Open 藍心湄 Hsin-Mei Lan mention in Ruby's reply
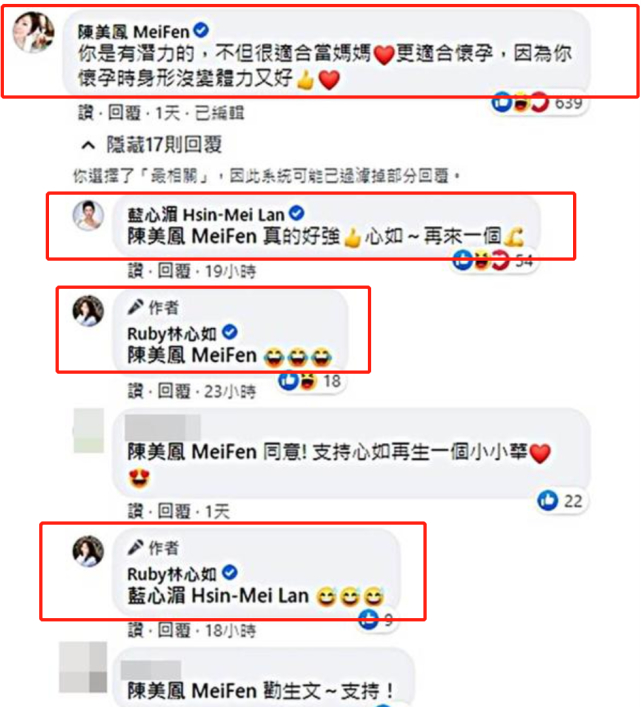Screen dimensions: 641x707 218,596
